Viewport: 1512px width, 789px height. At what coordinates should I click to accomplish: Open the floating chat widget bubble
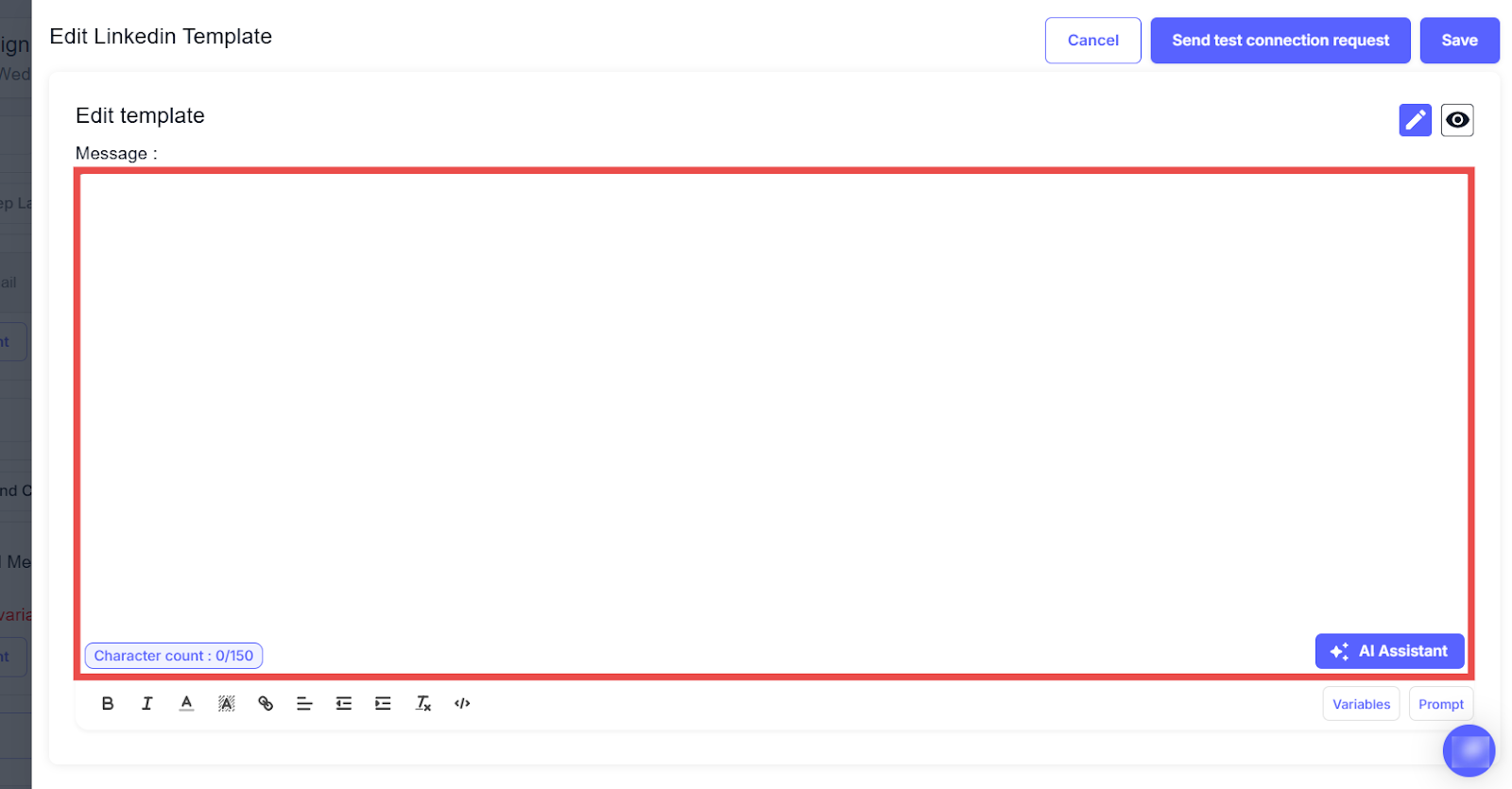1469,751
